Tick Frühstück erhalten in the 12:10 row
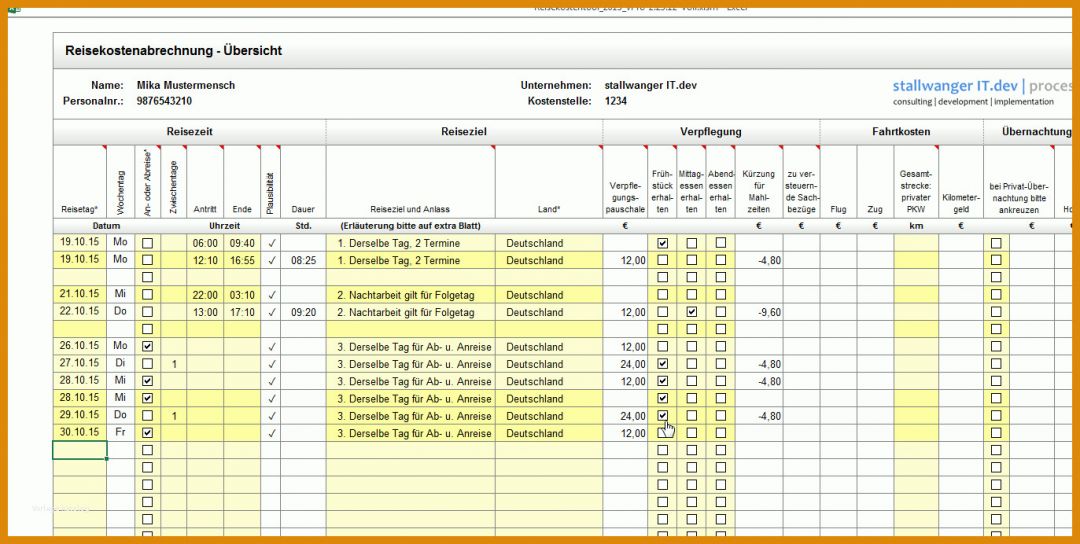The height and width of the screenshot is (544, 1080). click(x=663, y=260)
